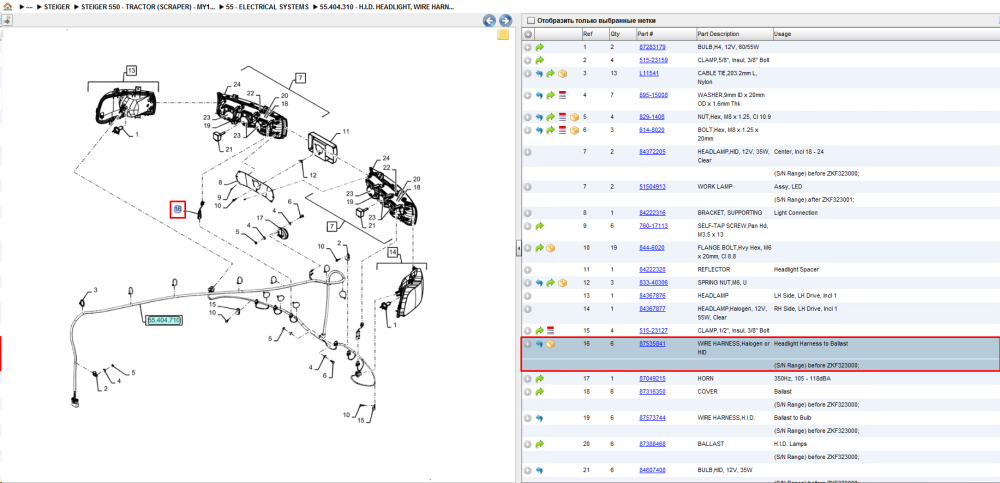This screenshot has height=483, width=1000.
Task: Click green arrow in COVER row
Action: (x=540, y=392)
